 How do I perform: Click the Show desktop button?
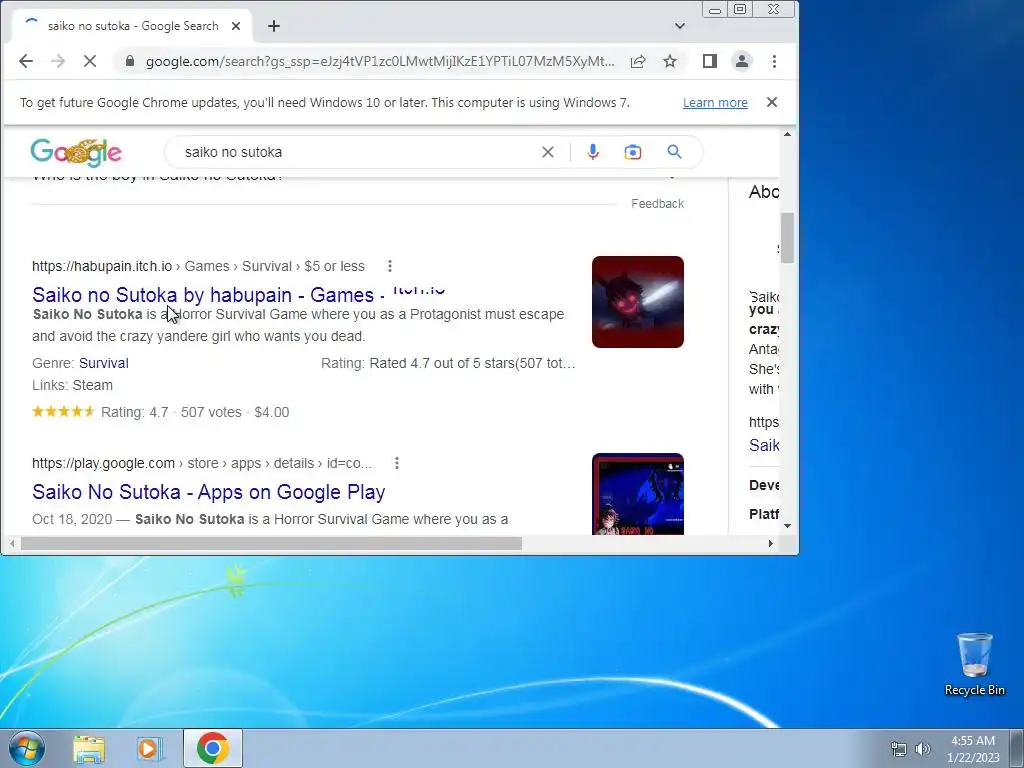1017,748
